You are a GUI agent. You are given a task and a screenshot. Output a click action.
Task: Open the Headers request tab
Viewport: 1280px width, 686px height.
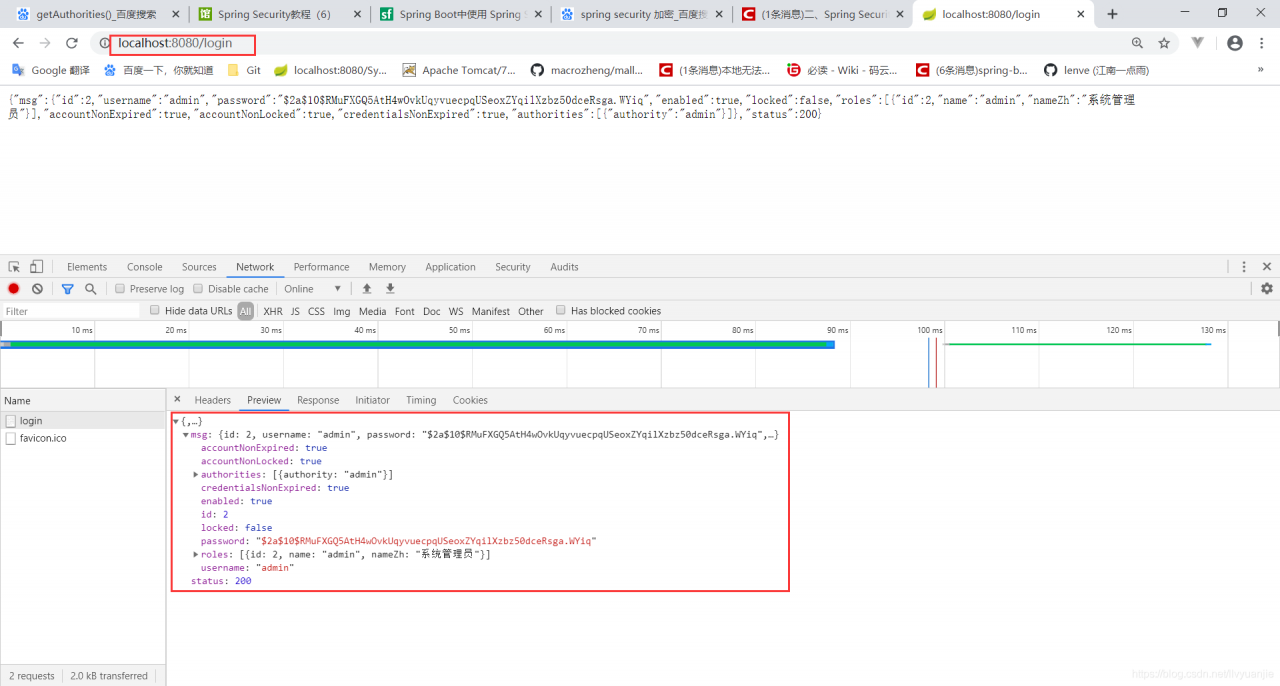(x=212, y=400)
